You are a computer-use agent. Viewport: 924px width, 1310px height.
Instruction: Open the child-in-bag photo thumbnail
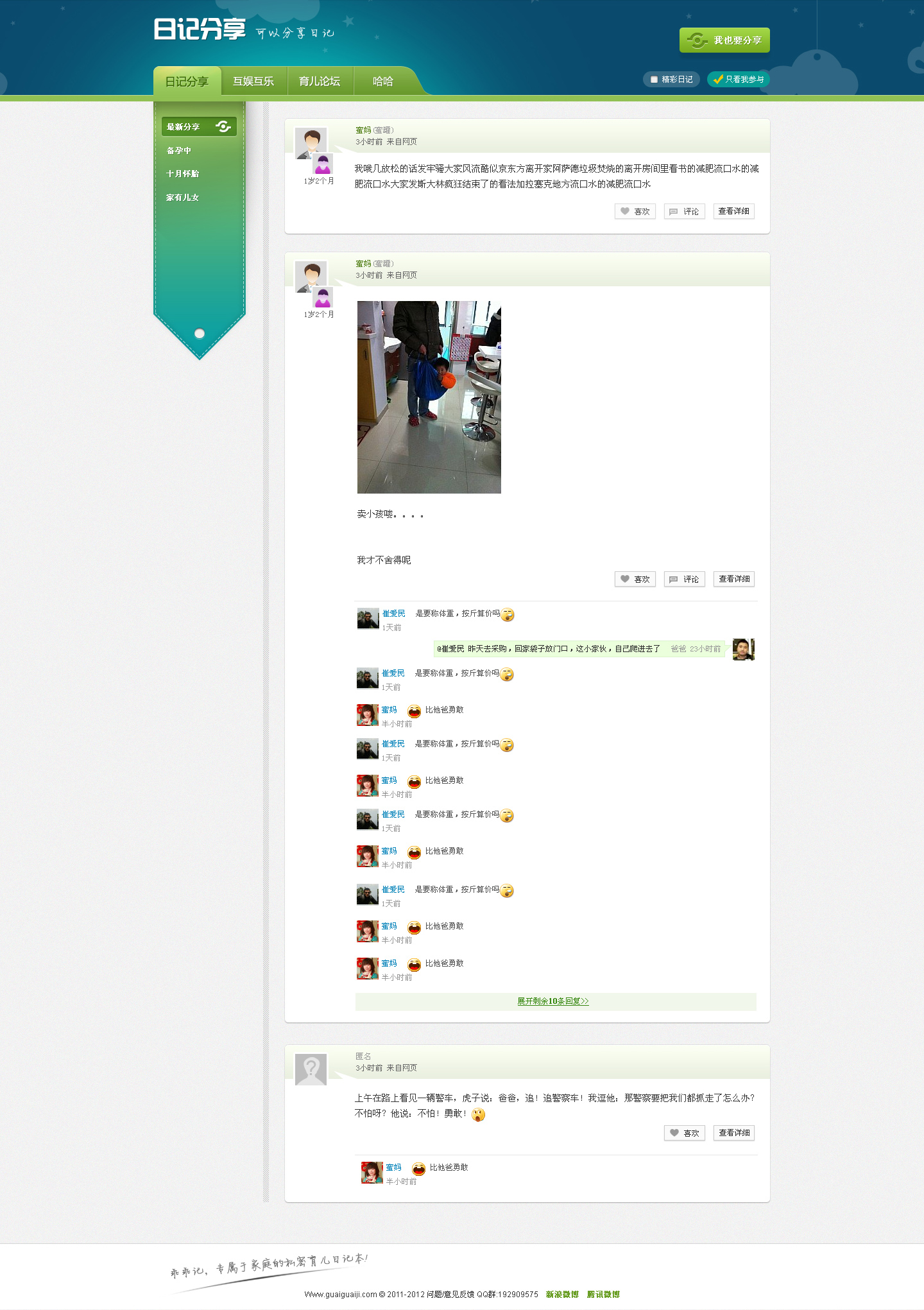pyautogui.click(x=429, y=397)
